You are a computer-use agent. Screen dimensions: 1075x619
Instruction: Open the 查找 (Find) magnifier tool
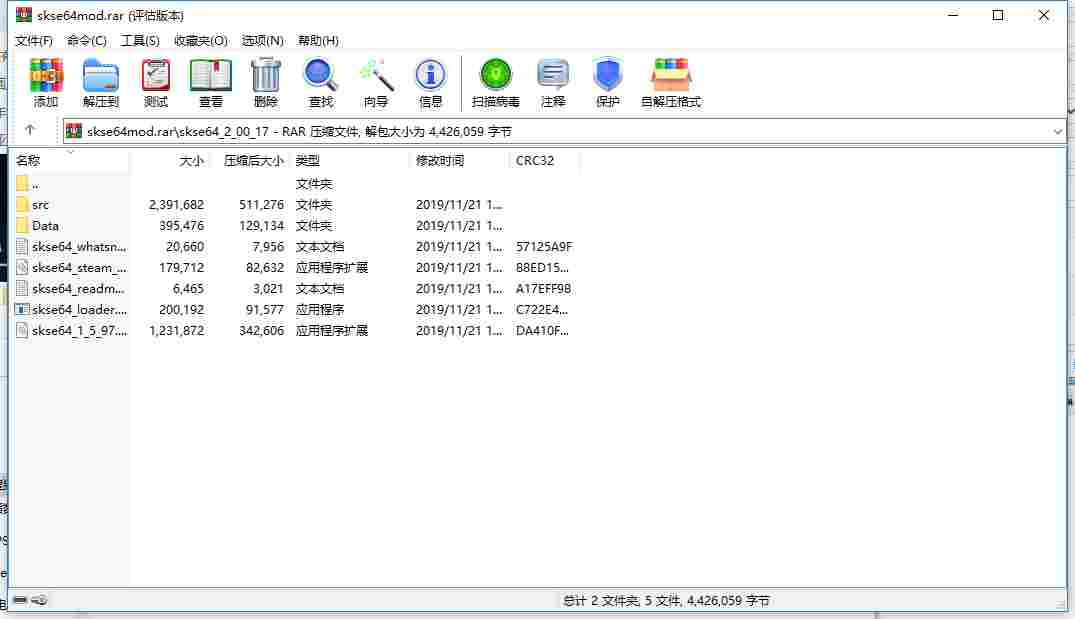[x=320, y=82]
